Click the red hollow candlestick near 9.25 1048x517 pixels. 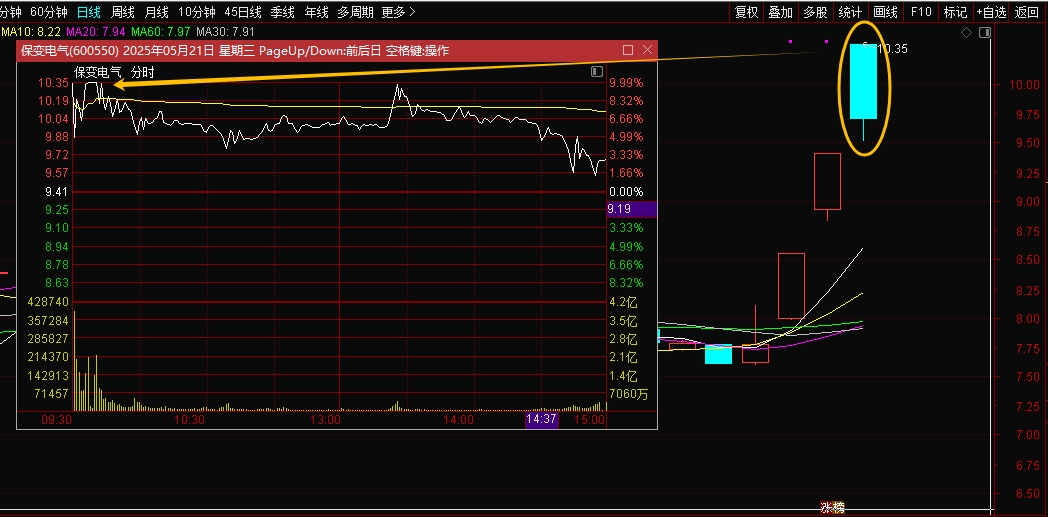(827, 182)
